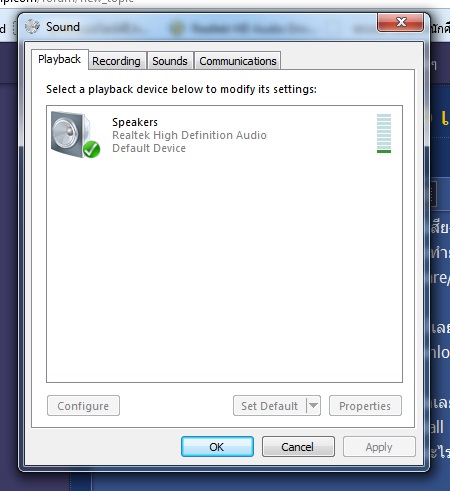This screenshot has width=450, height=491.
Task: Click the Default Device status line
Action: 149,148
